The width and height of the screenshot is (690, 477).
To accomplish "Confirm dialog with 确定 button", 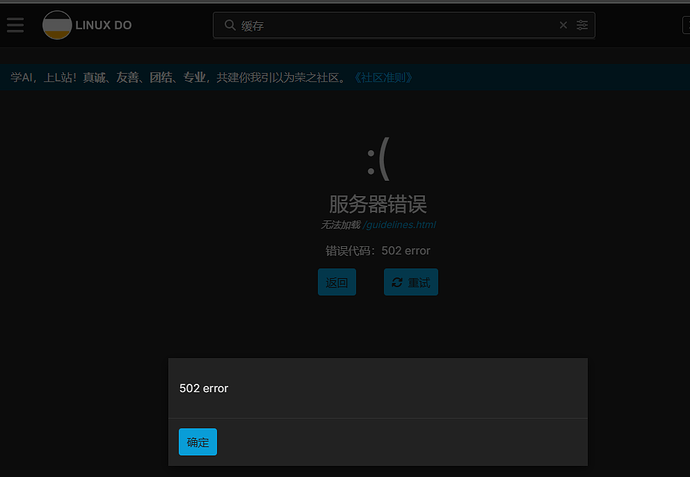I will (x=198, y=442).
